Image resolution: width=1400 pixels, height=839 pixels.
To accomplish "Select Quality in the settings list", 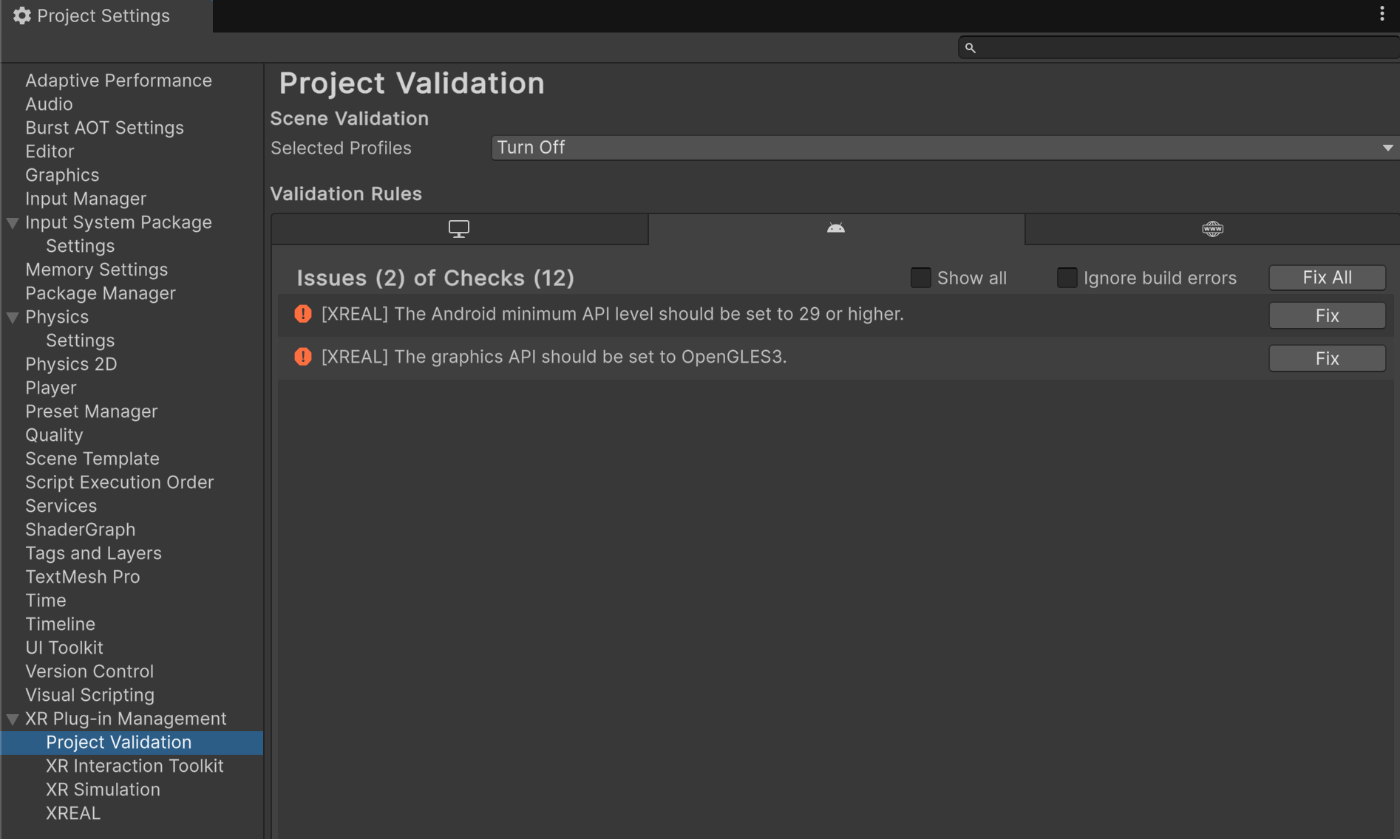I will point(54,434).
